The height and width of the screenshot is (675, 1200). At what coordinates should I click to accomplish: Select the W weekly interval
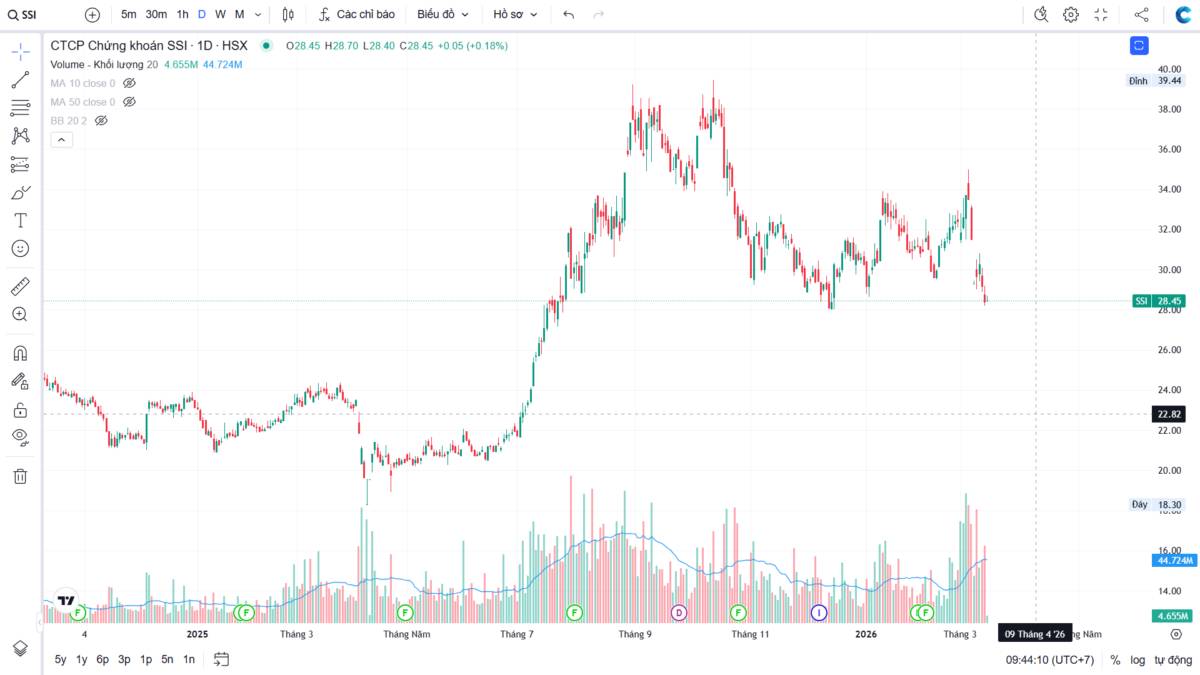220,15
